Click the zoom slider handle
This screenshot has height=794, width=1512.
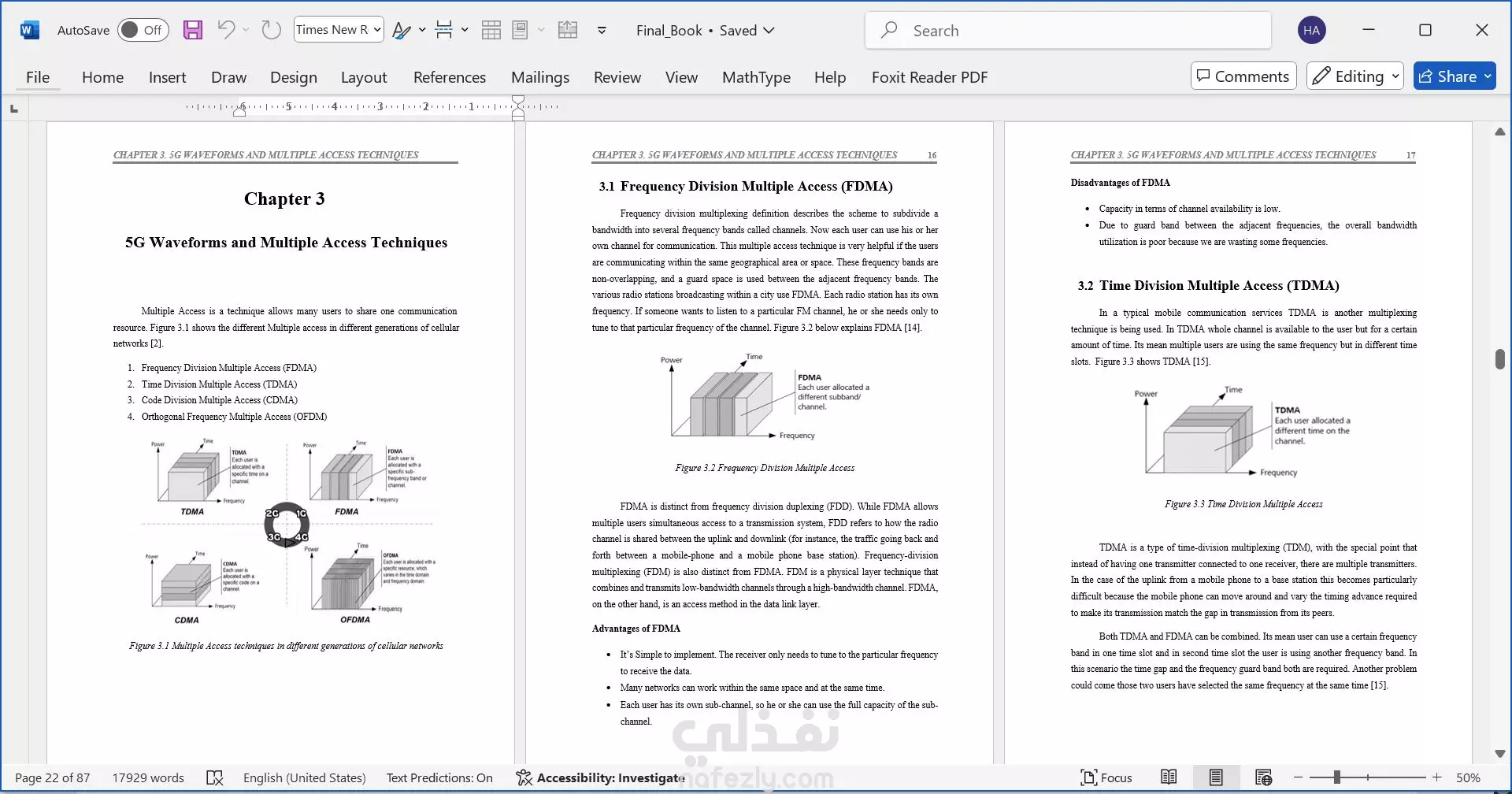[x=1336, y=777]
